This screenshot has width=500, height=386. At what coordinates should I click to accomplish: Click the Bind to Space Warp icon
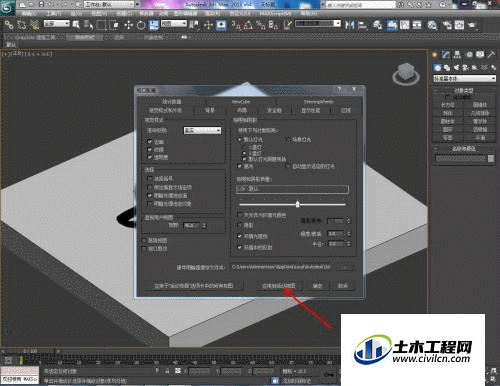[x=34, y=25]
